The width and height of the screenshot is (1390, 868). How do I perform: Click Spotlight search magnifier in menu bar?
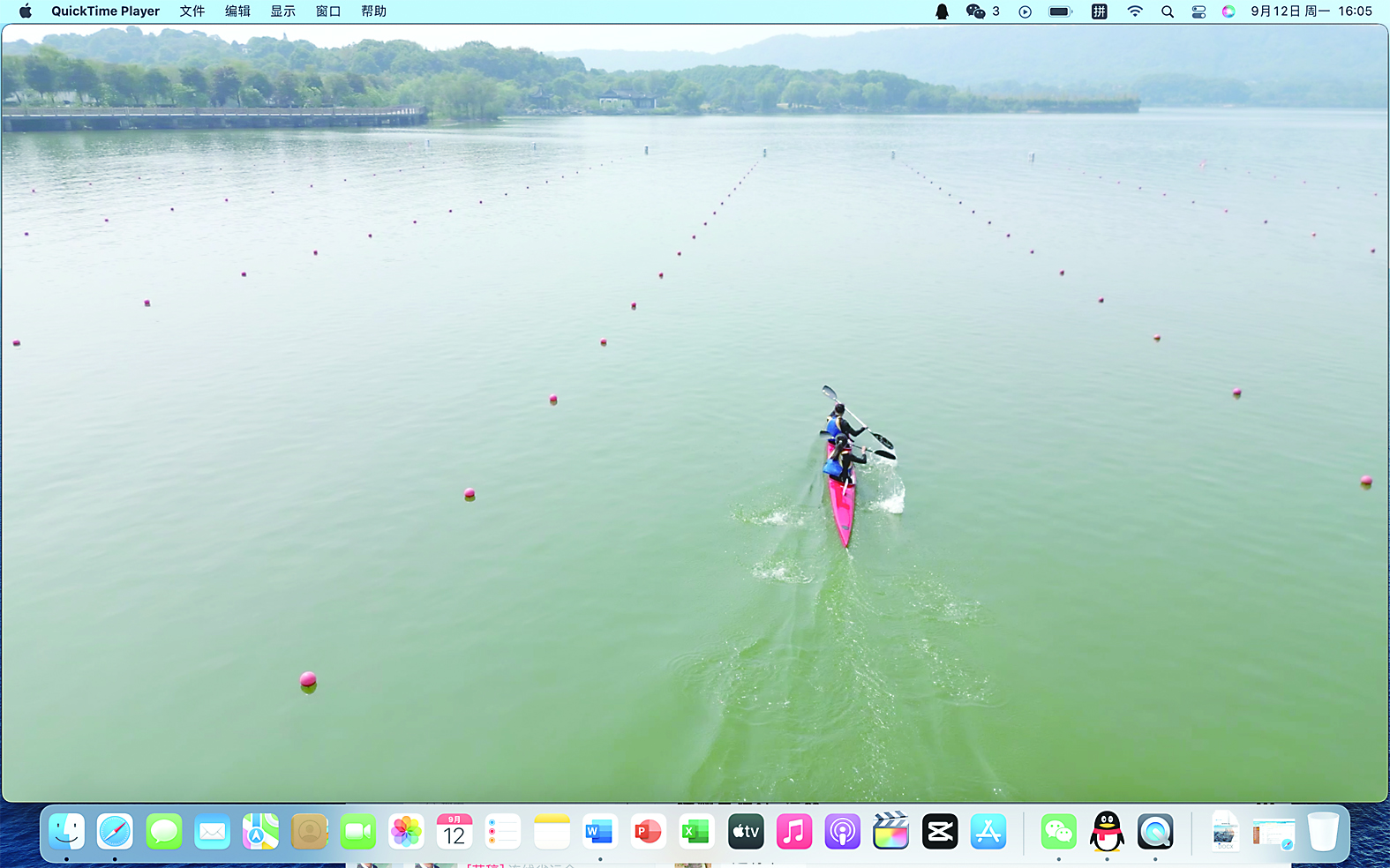(1168, 11)
